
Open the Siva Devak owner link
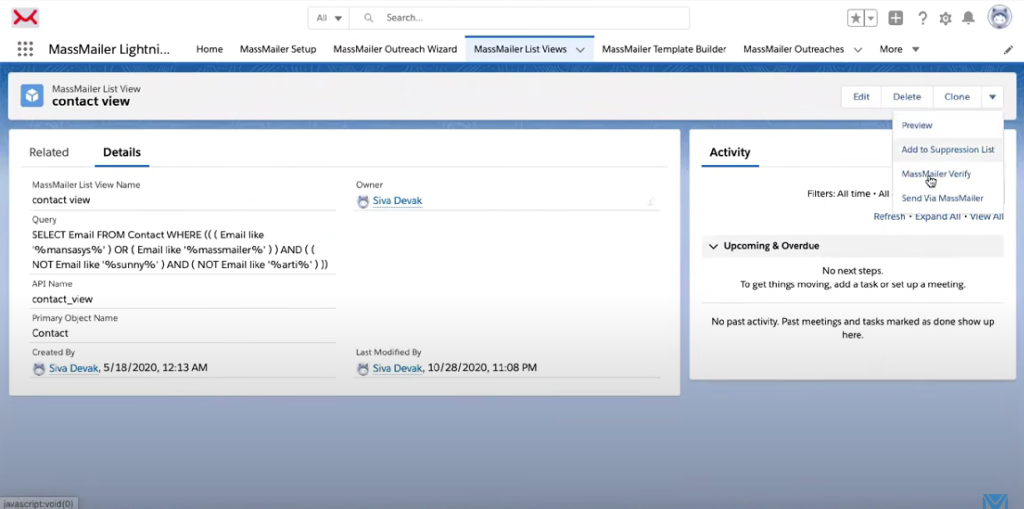pyautogui.click(x=397, y=201)
